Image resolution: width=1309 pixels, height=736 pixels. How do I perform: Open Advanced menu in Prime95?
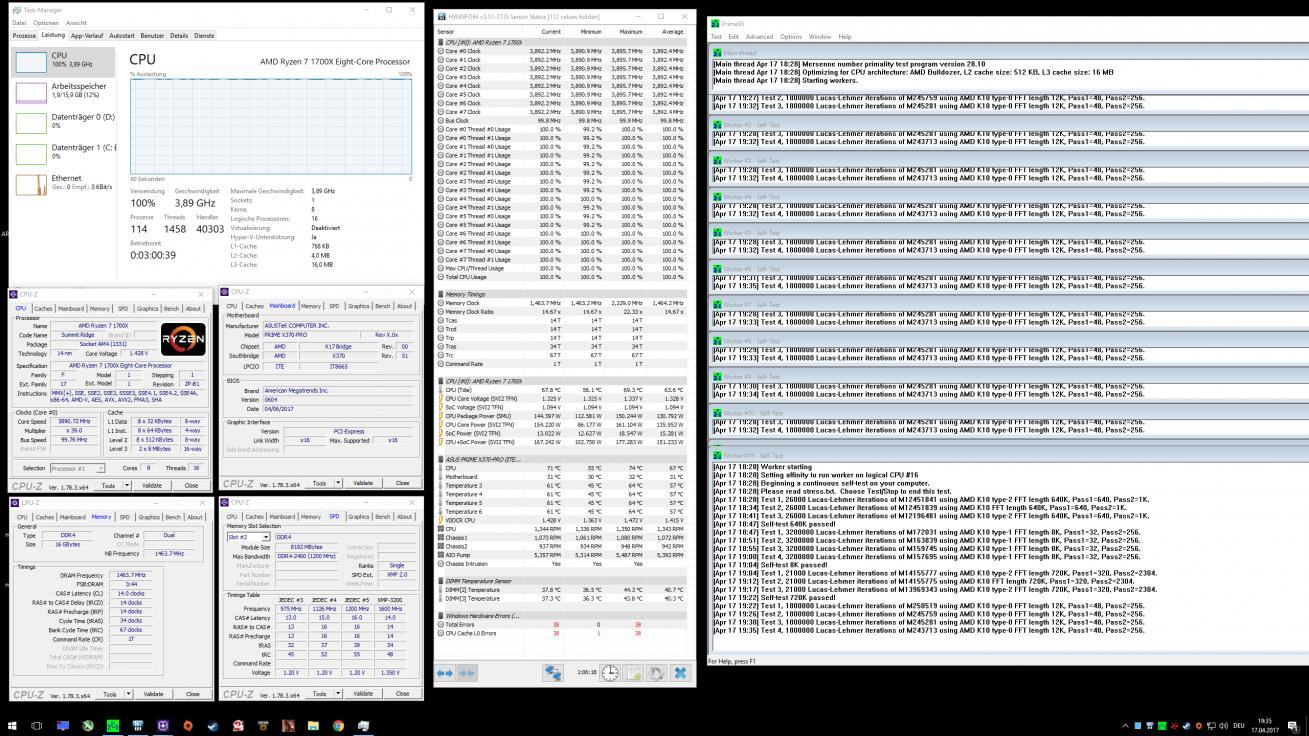tap(759, 37)
